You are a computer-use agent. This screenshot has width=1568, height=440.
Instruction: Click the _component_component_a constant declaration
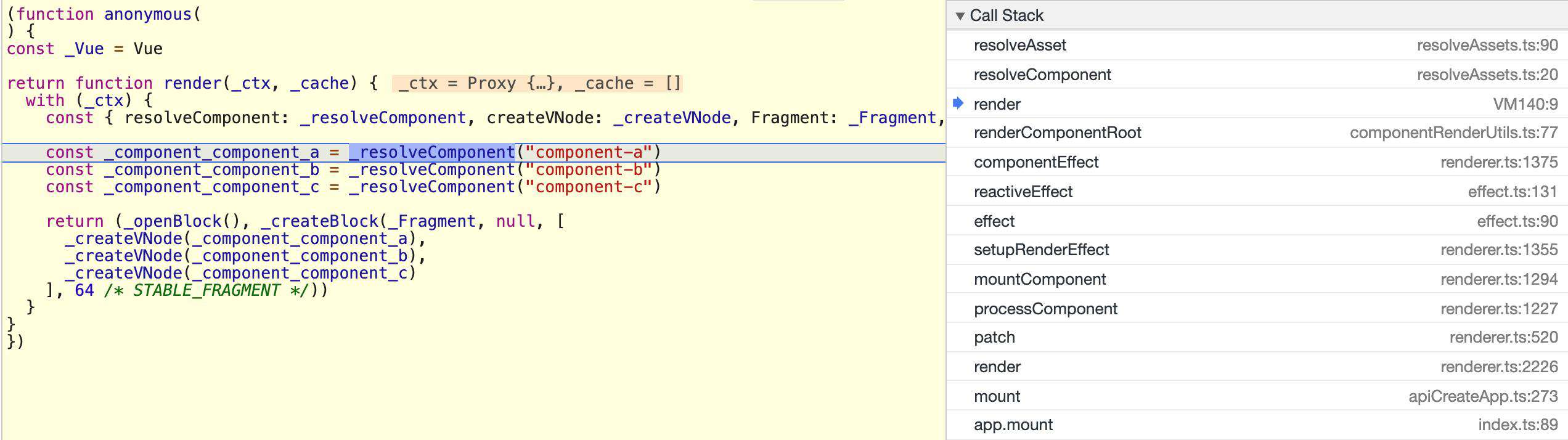[x=211, y=152]
